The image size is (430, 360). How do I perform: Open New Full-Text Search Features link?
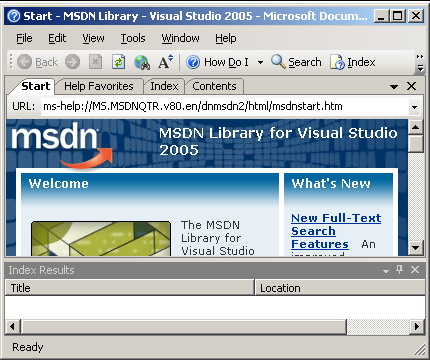pyautogui.click(x=336, y=231)
